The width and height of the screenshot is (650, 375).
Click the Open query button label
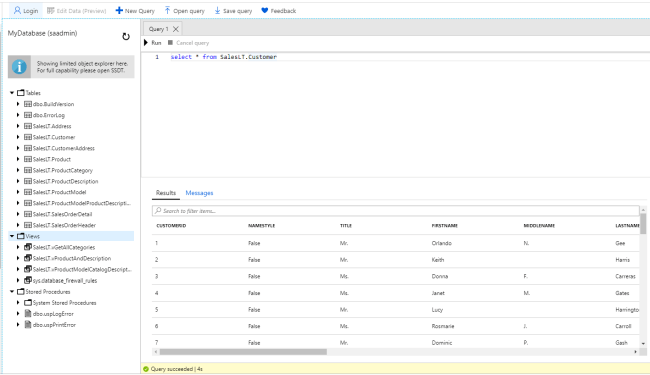(x=189, y=11)
